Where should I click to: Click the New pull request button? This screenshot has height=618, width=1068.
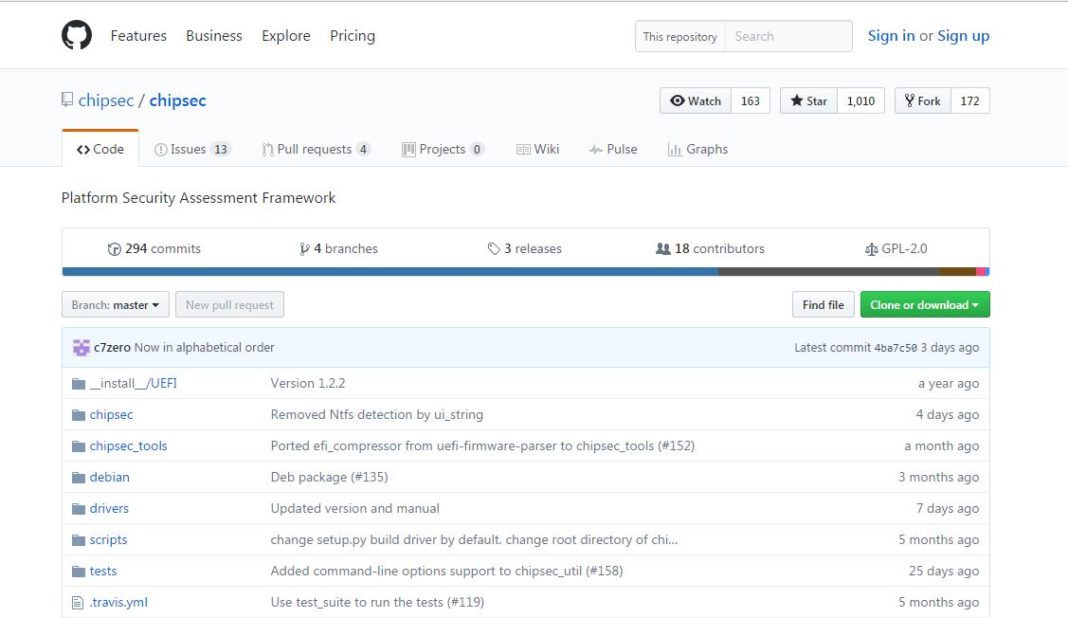click(230, 305)
